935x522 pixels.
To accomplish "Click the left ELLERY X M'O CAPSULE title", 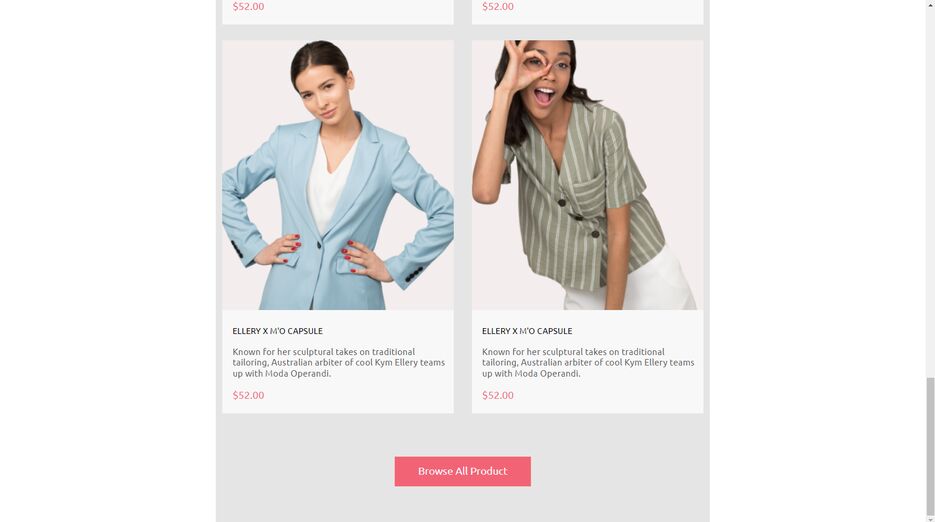I will coord(277,331).
